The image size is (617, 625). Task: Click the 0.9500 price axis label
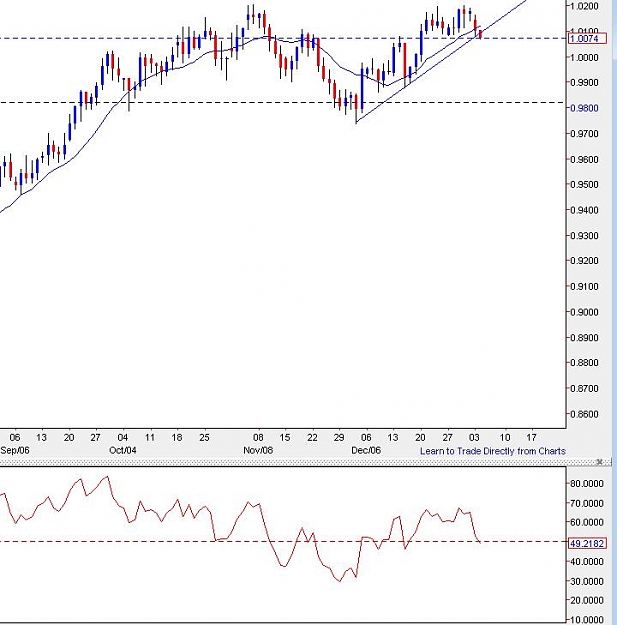[584, 185]
